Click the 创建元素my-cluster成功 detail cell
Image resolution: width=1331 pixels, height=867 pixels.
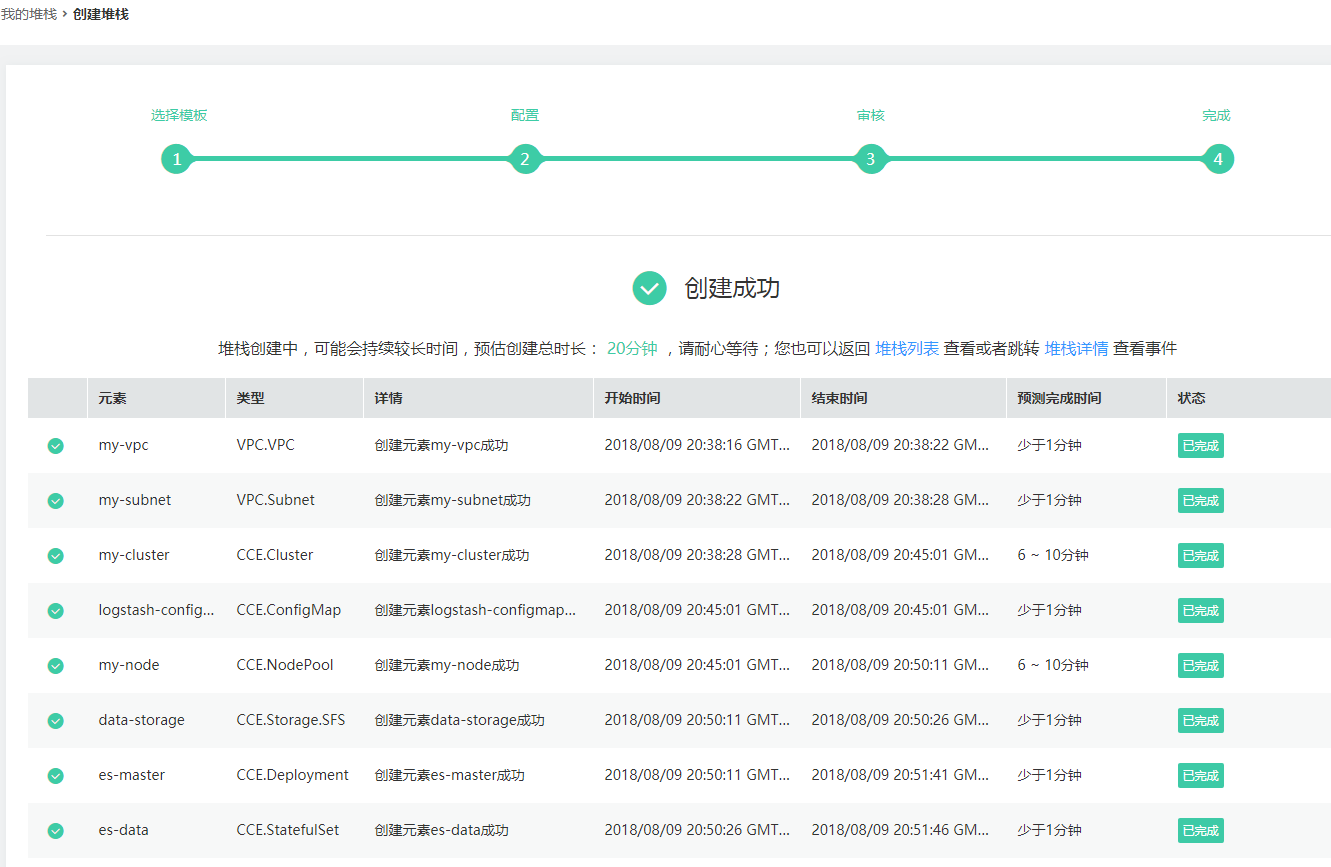point(452,555)
